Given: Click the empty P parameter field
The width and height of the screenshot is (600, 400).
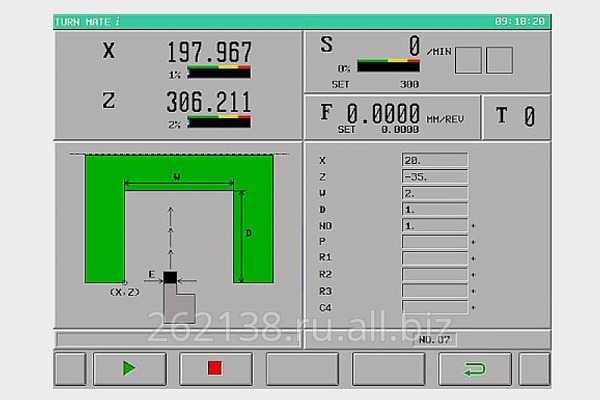Looking at the screenshot, I should [x=434, y=242].
